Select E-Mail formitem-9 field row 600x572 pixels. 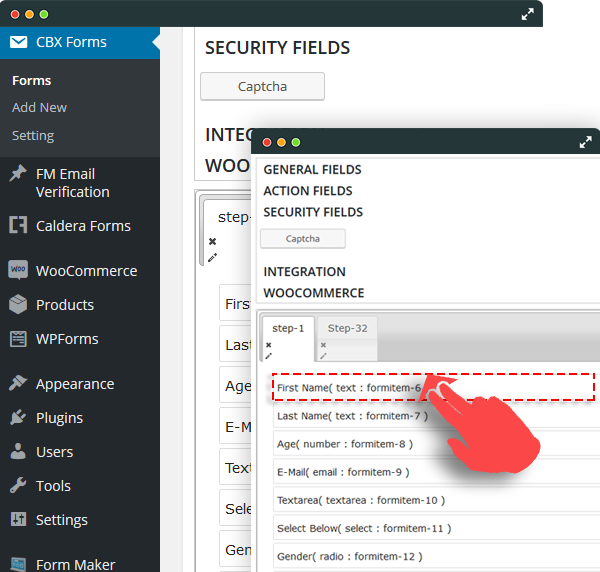[436, 472]
